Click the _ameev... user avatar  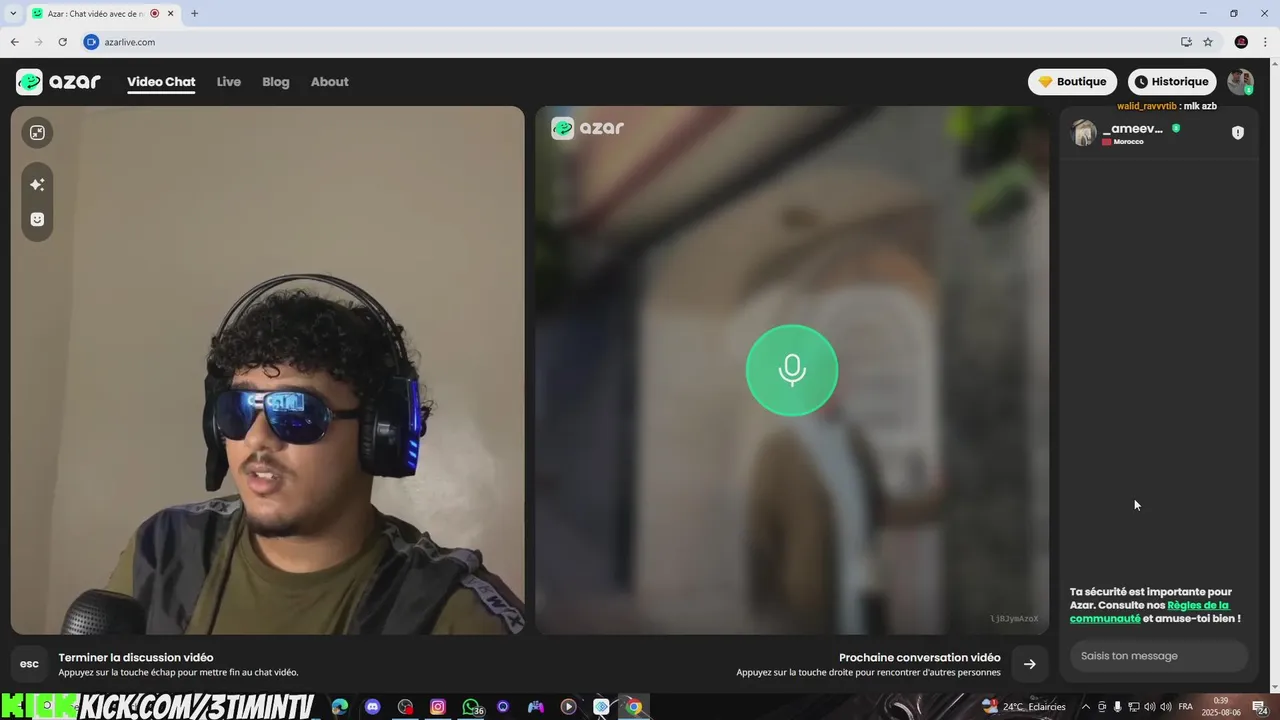point(1084,133)
